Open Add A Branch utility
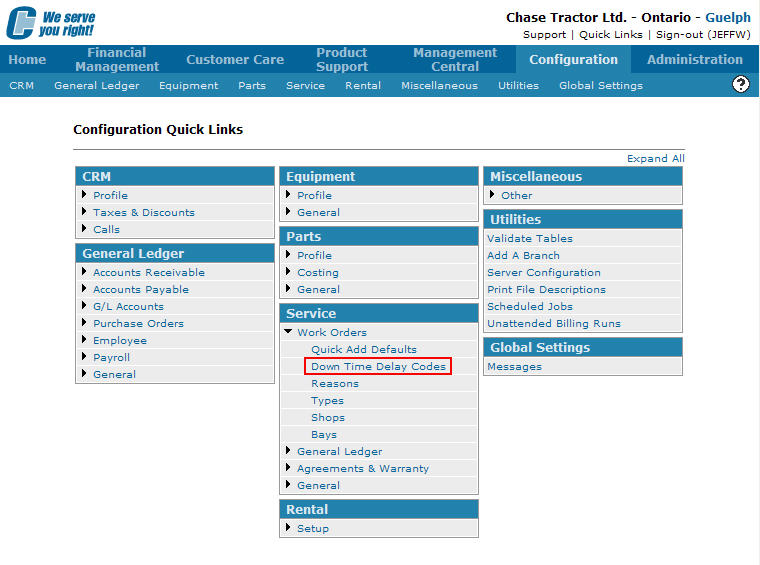Image resolution: width=760 pixels, height=565 pixels. [x=523, y=255]
